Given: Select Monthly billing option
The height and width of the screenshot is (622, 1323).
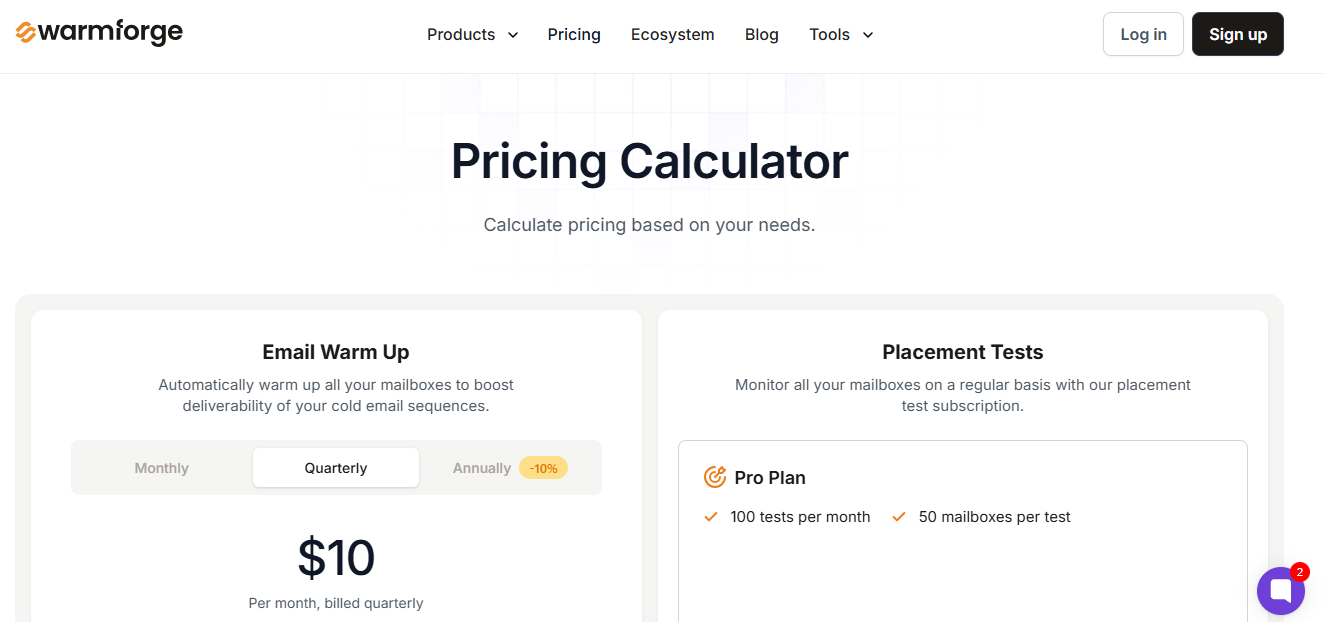Looking at the screenshot, I should point(162,467).
